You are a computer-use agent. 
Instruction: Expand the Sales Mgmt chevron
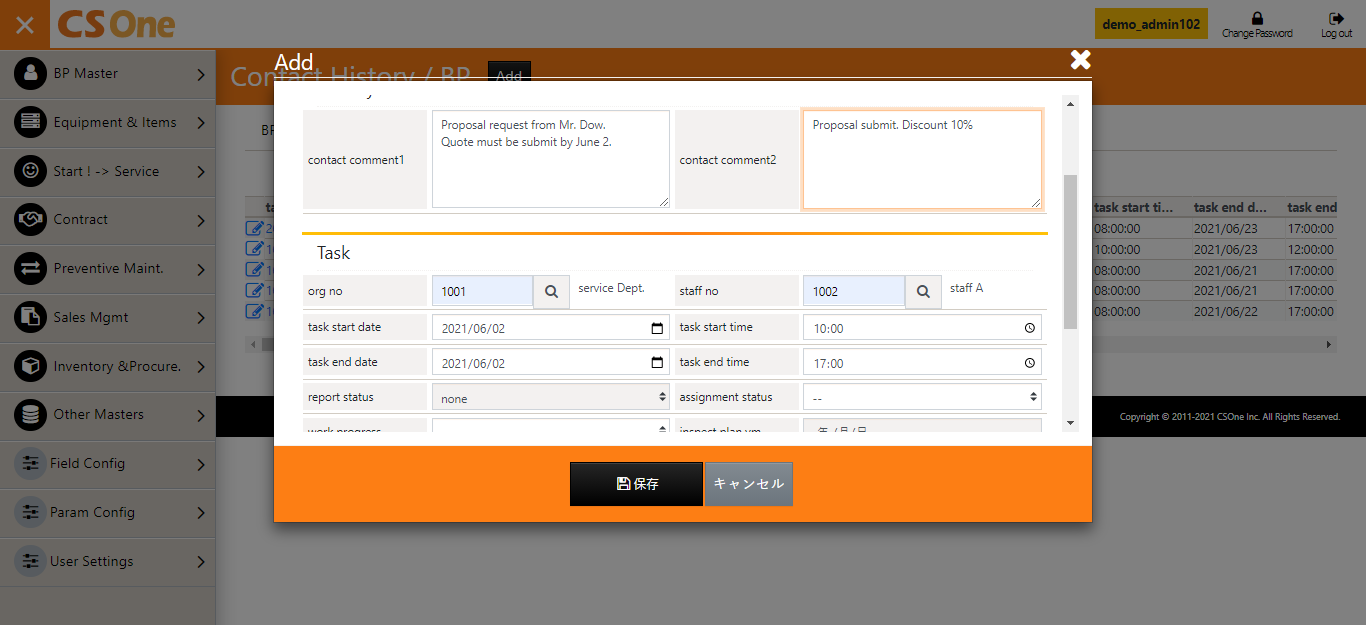200,318
